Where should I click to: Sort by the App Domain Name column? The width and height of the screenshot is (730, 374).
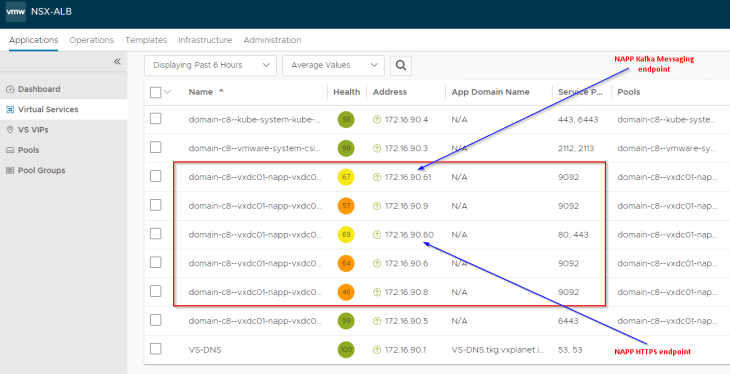(490, 92)
